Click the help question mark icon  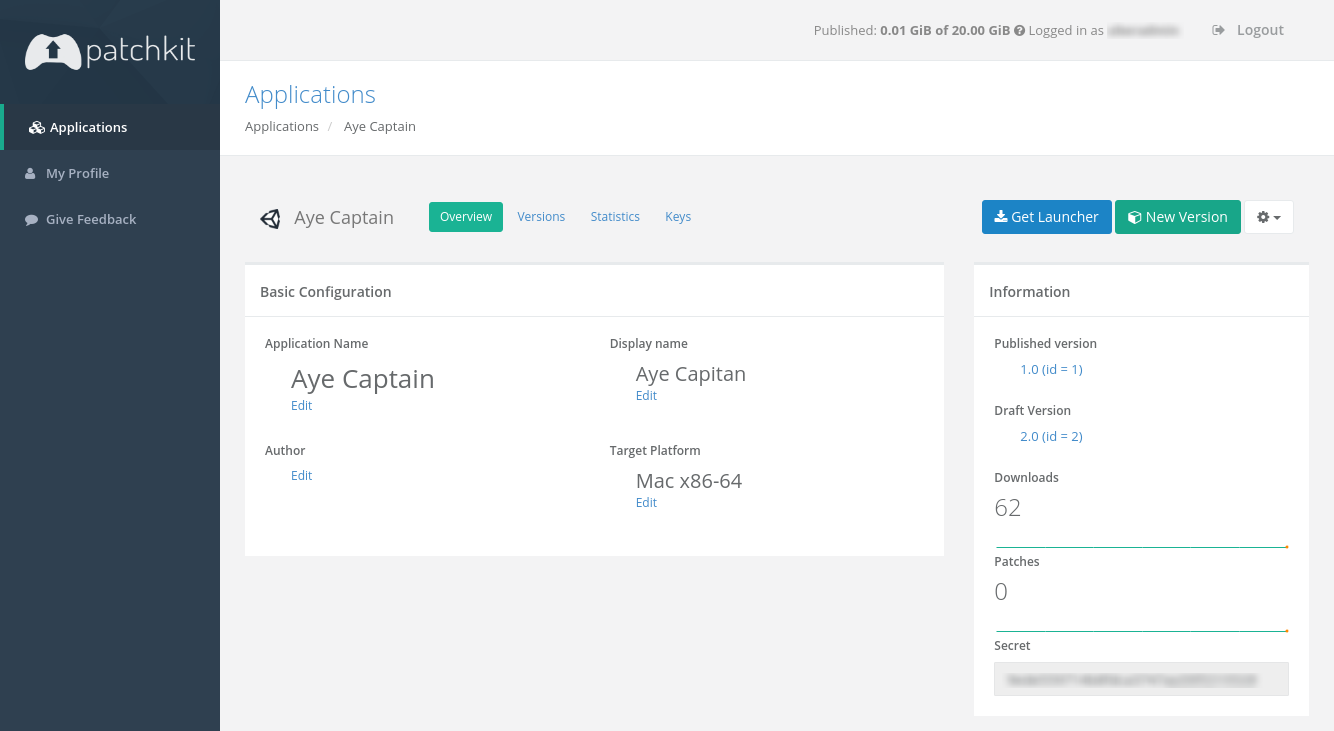click(1019, 31)
